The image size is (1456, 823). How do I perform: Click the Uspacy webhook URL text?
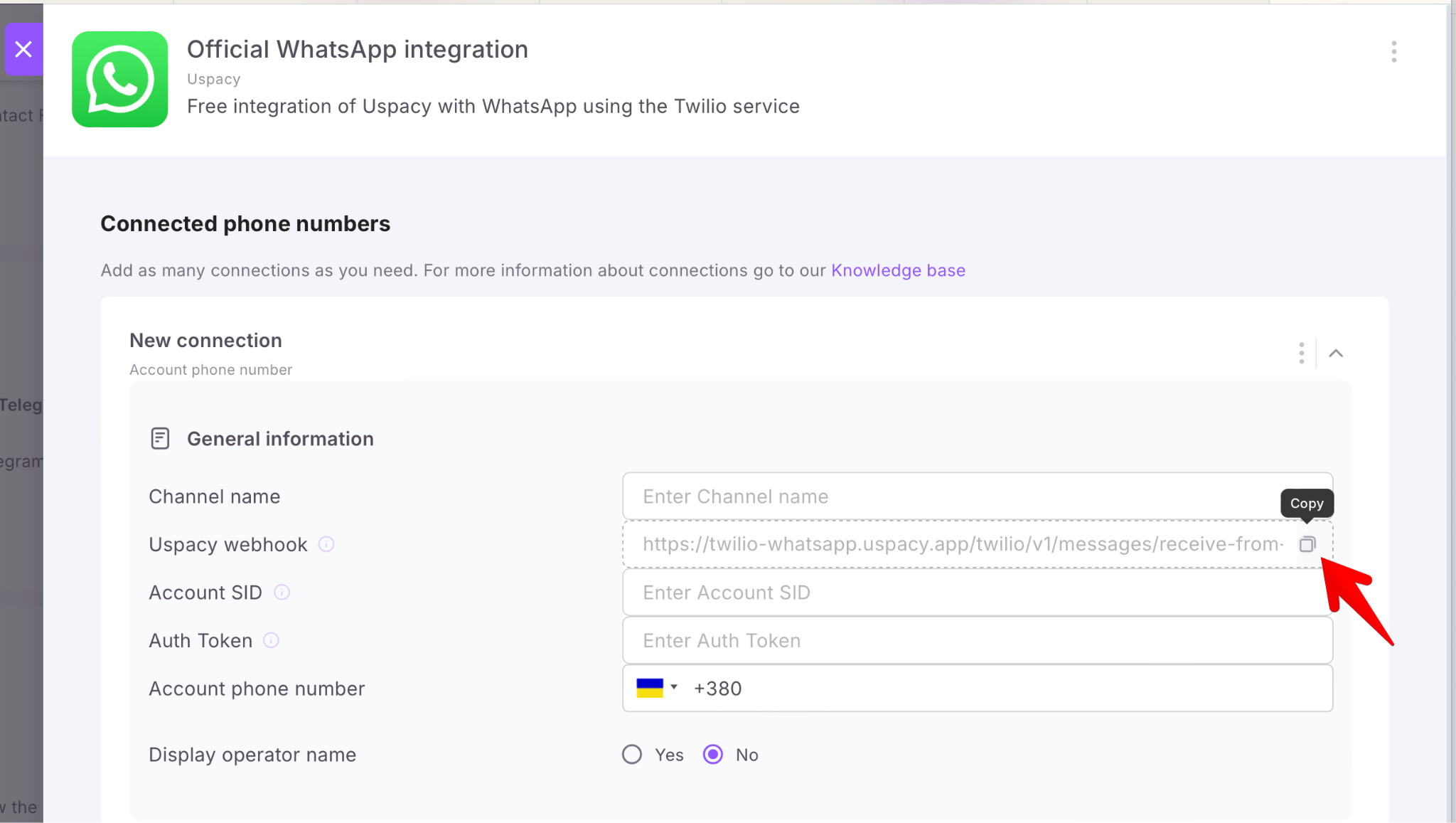[x=963, y=544]
